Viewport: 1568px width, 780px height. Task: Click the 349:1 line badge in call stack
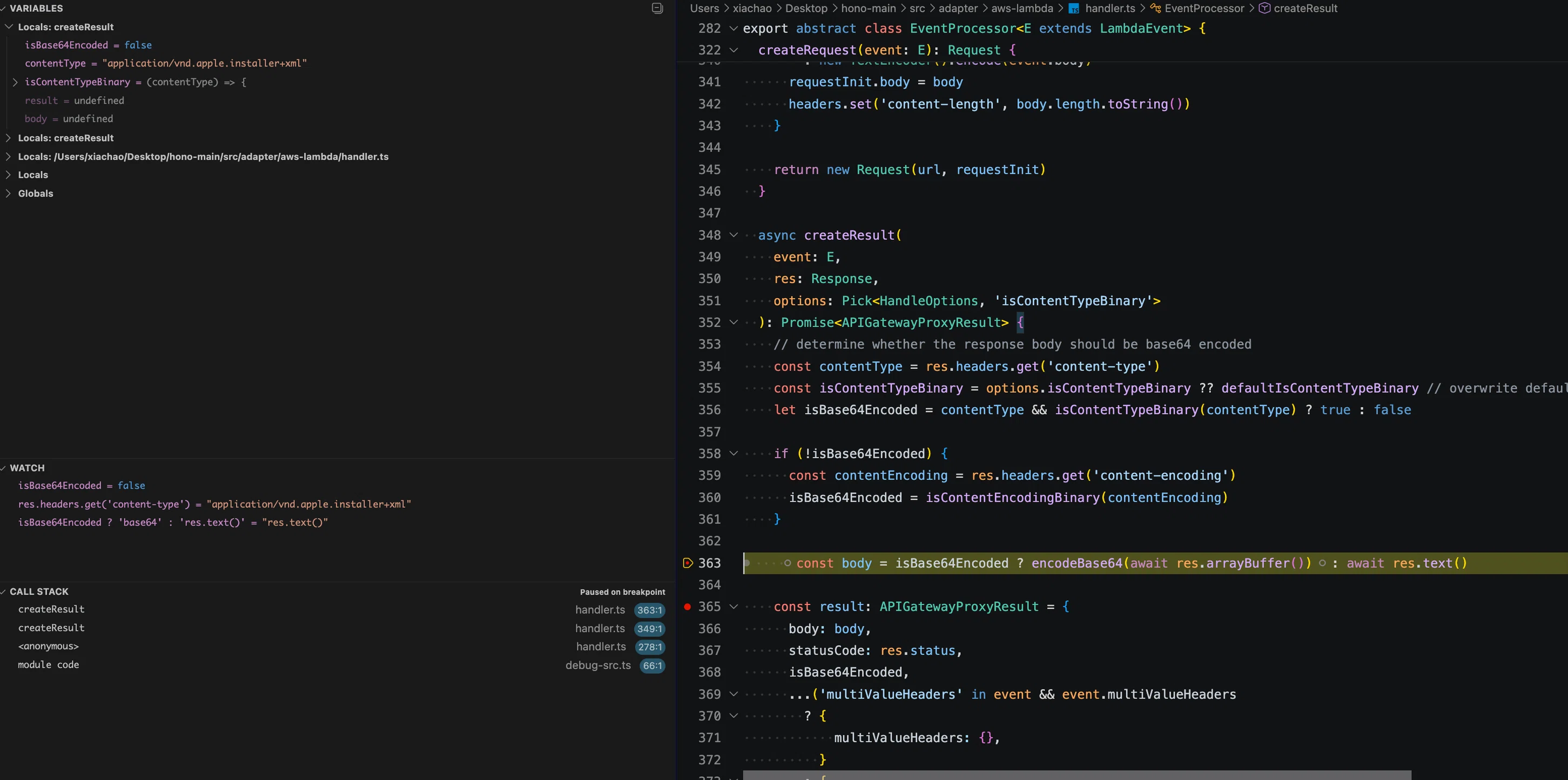click(649, 628)
